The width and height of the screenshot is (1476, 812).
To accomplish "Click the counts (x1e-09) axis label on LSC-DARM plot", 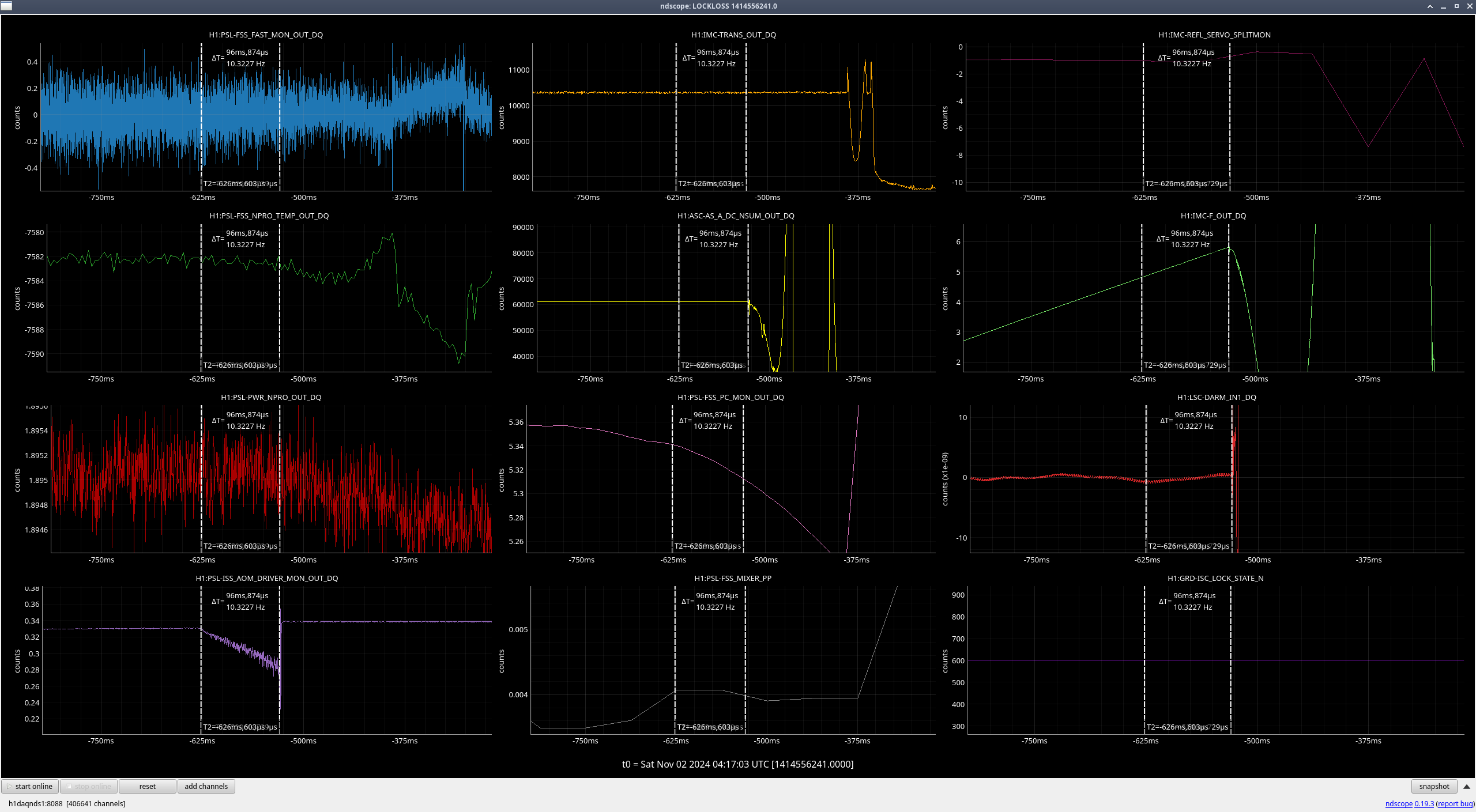I will (x=944, y=479).
